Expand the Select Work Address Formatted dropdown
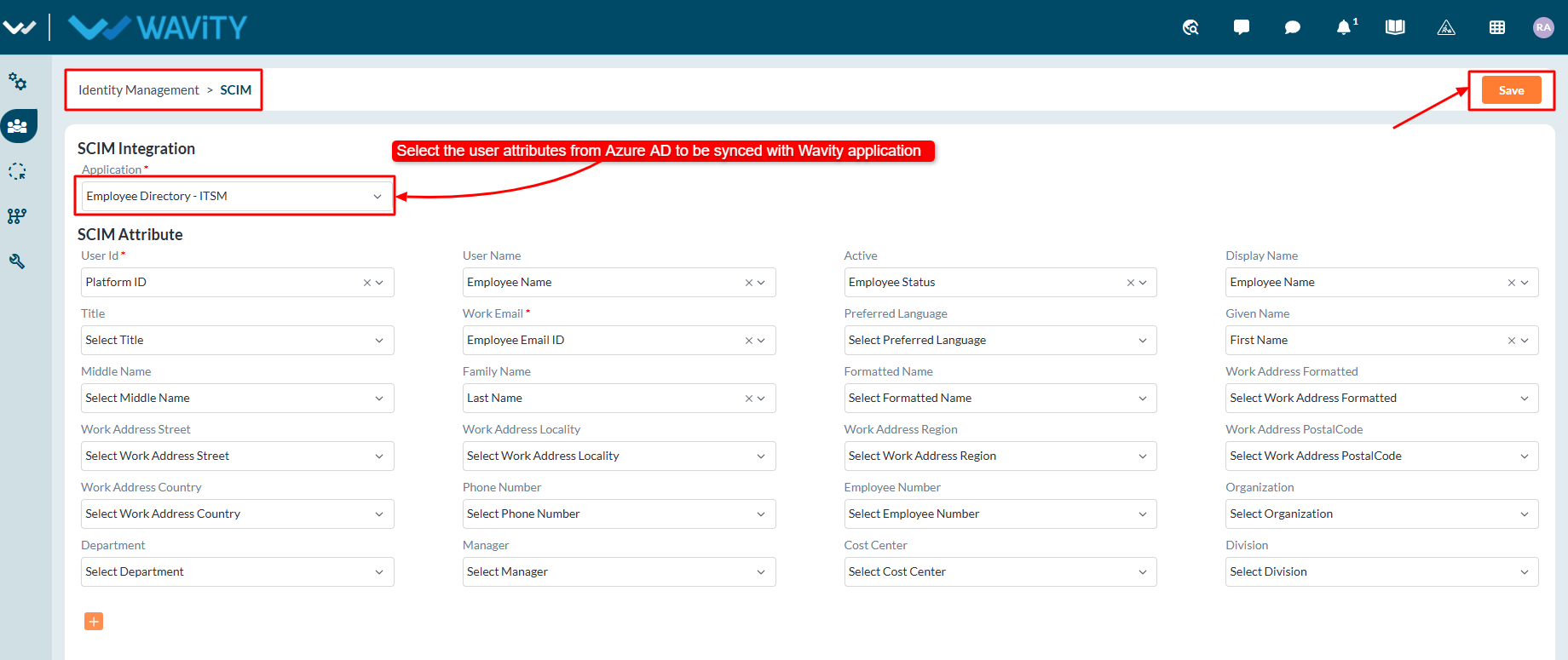Viewport: 1568px width, 660px height. click(x=1382, y=399)
